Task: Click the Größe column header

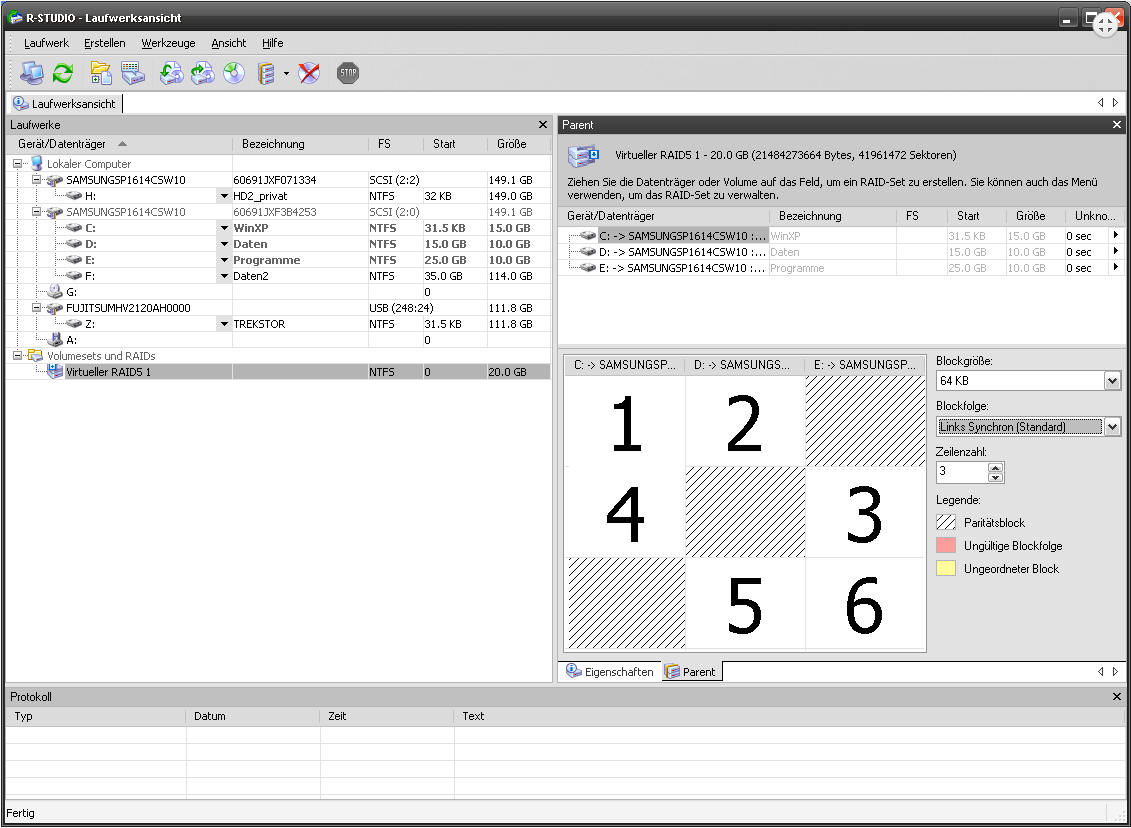Action: pyautogui.click(x=512, y=144)
